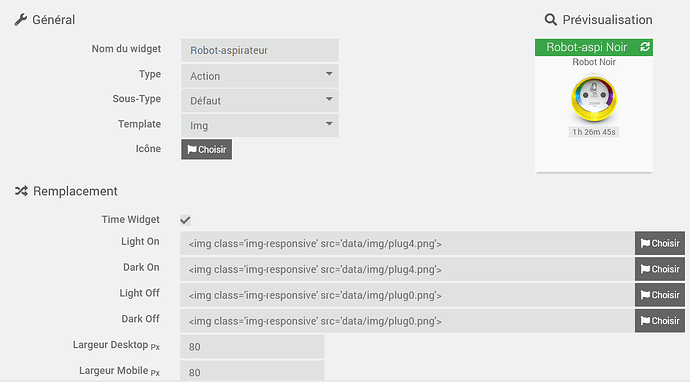Click the Choisir button for Light Off
The image size is (690, 382).
pyautogui.click(x=660, y=295)
